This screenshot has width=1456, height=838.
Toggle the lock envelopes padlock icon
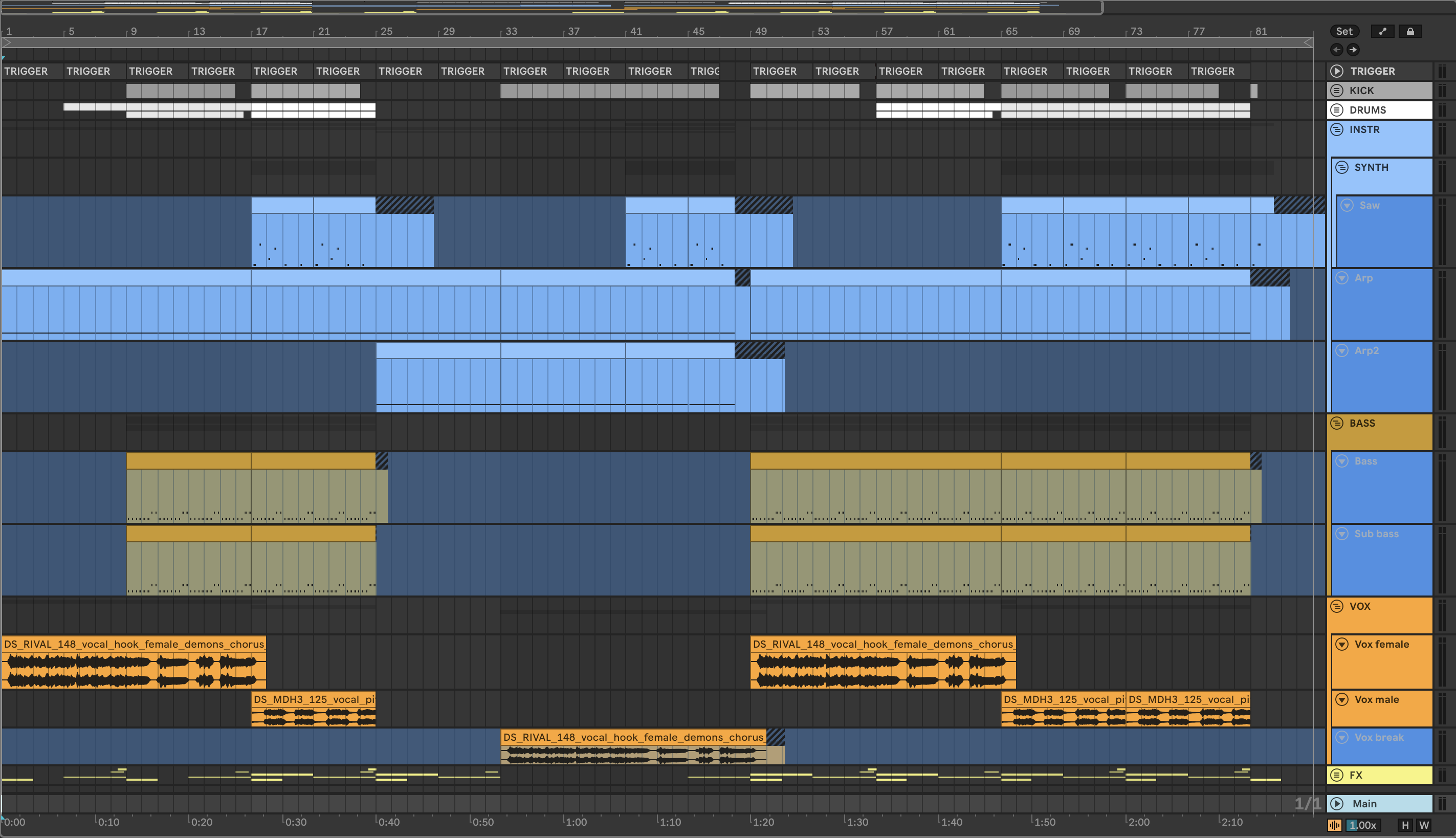tap(1410, 31)
